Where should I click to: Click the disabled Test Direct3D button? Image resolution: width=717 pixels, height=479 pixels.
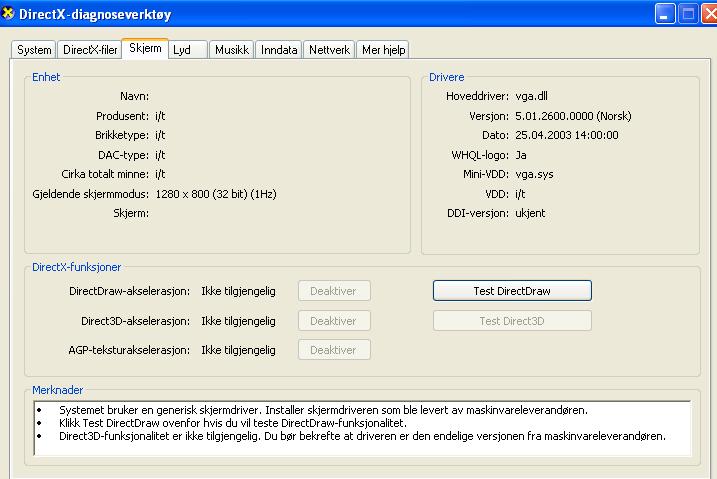[x=512, y=321]
